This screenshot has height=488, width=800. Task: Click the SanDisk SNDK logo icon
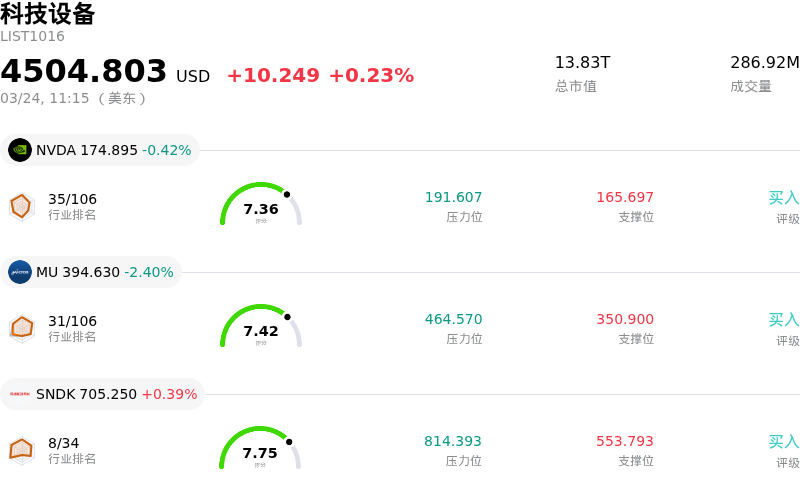click(x=20, y=394)
